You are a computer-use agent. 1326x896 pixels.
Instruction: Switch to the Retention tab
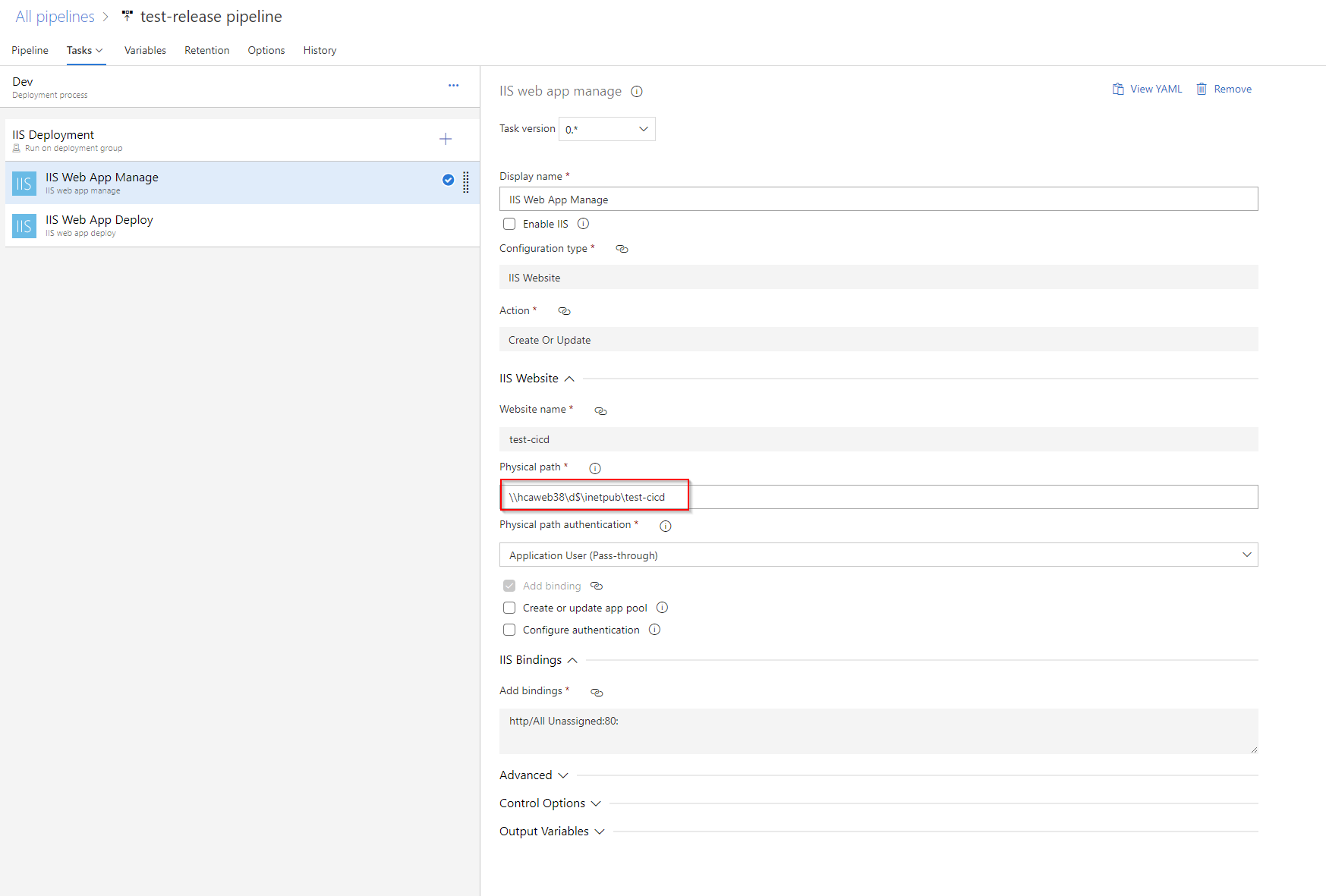click(206, 50)
